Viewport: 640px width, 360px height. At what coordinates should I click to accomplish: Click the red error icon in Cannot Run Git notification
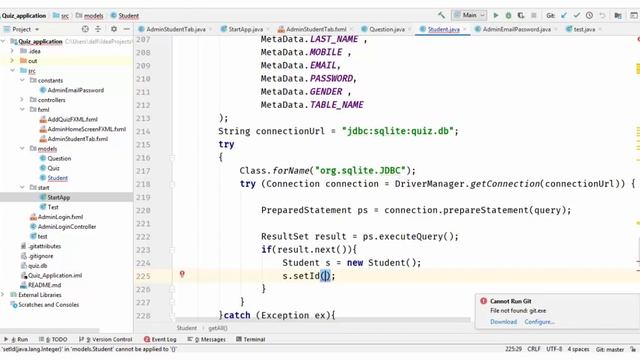(484, 301)
